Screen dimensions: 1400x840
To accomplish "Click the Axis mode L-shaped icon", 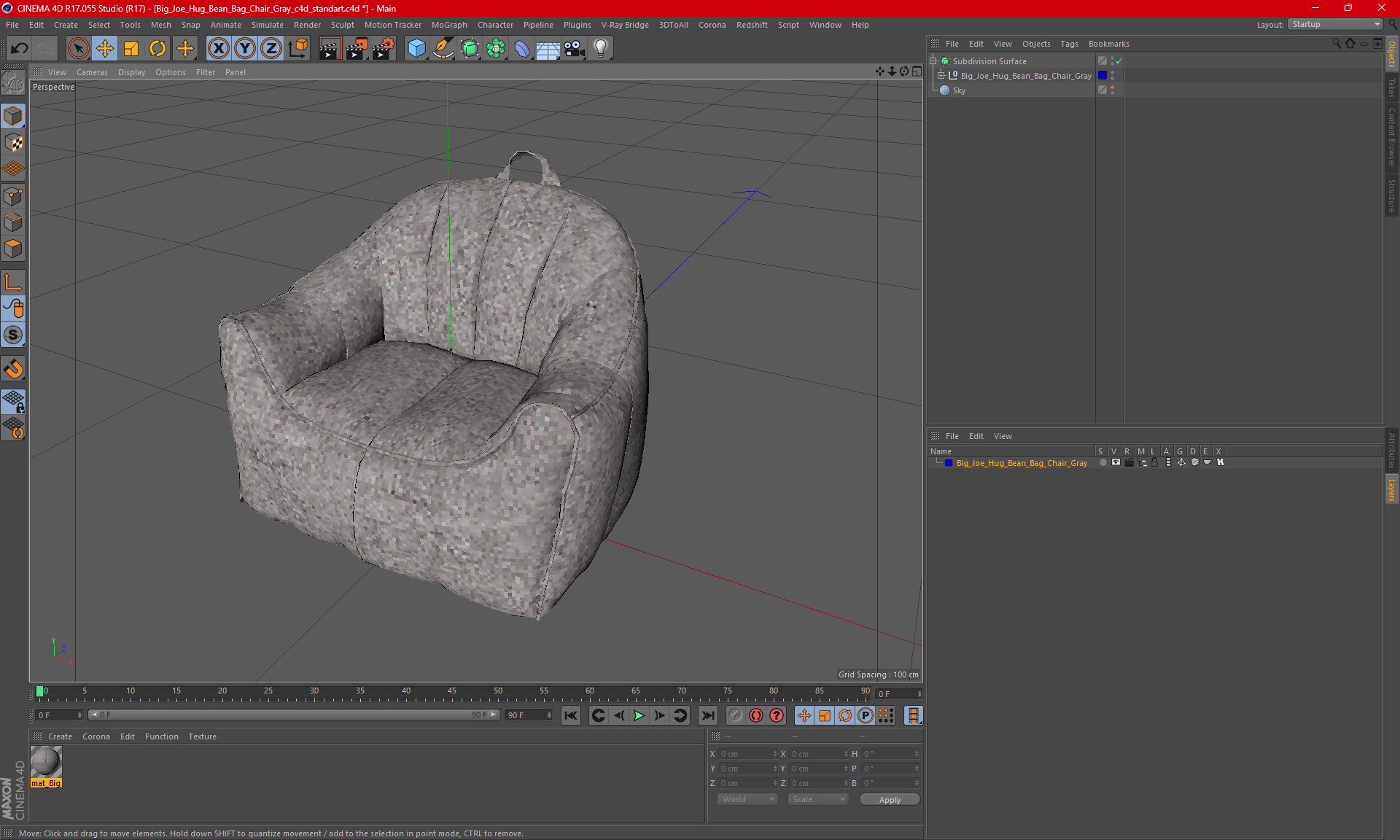I will (x=13, y=282).
